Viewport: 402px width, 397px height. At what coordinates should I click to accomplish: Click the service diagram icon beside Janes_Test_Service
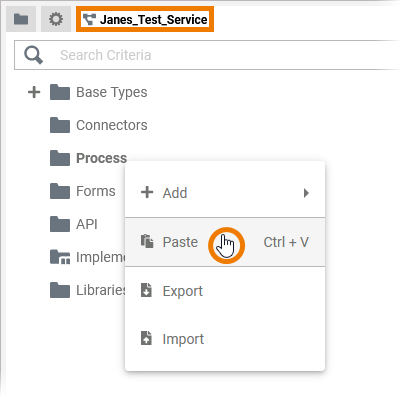(x=89, y=20)
